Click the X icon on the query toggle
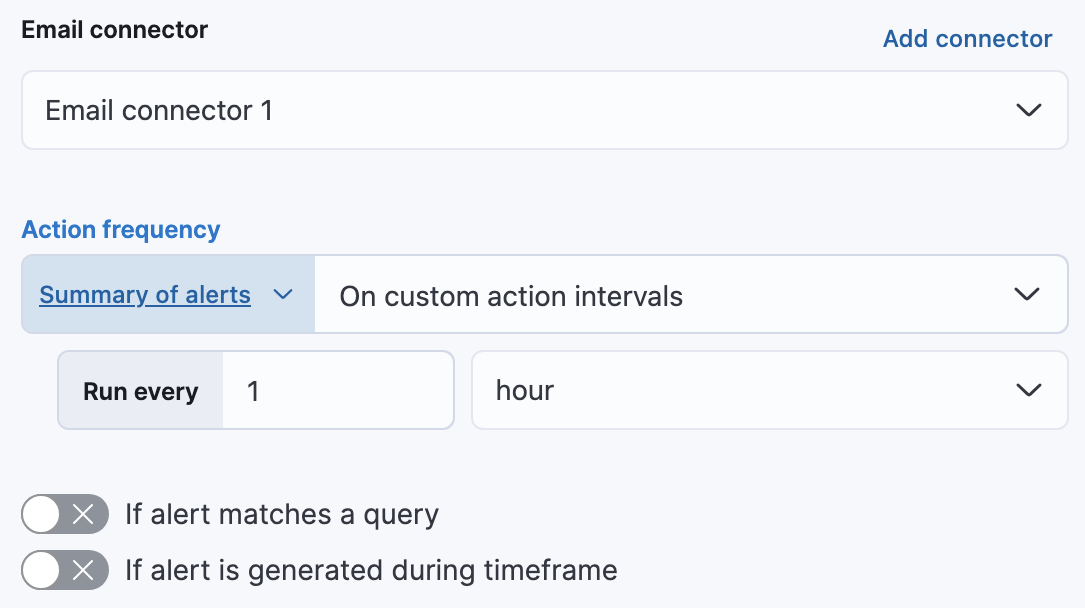The image size is (1085, 608). [84, 514]
